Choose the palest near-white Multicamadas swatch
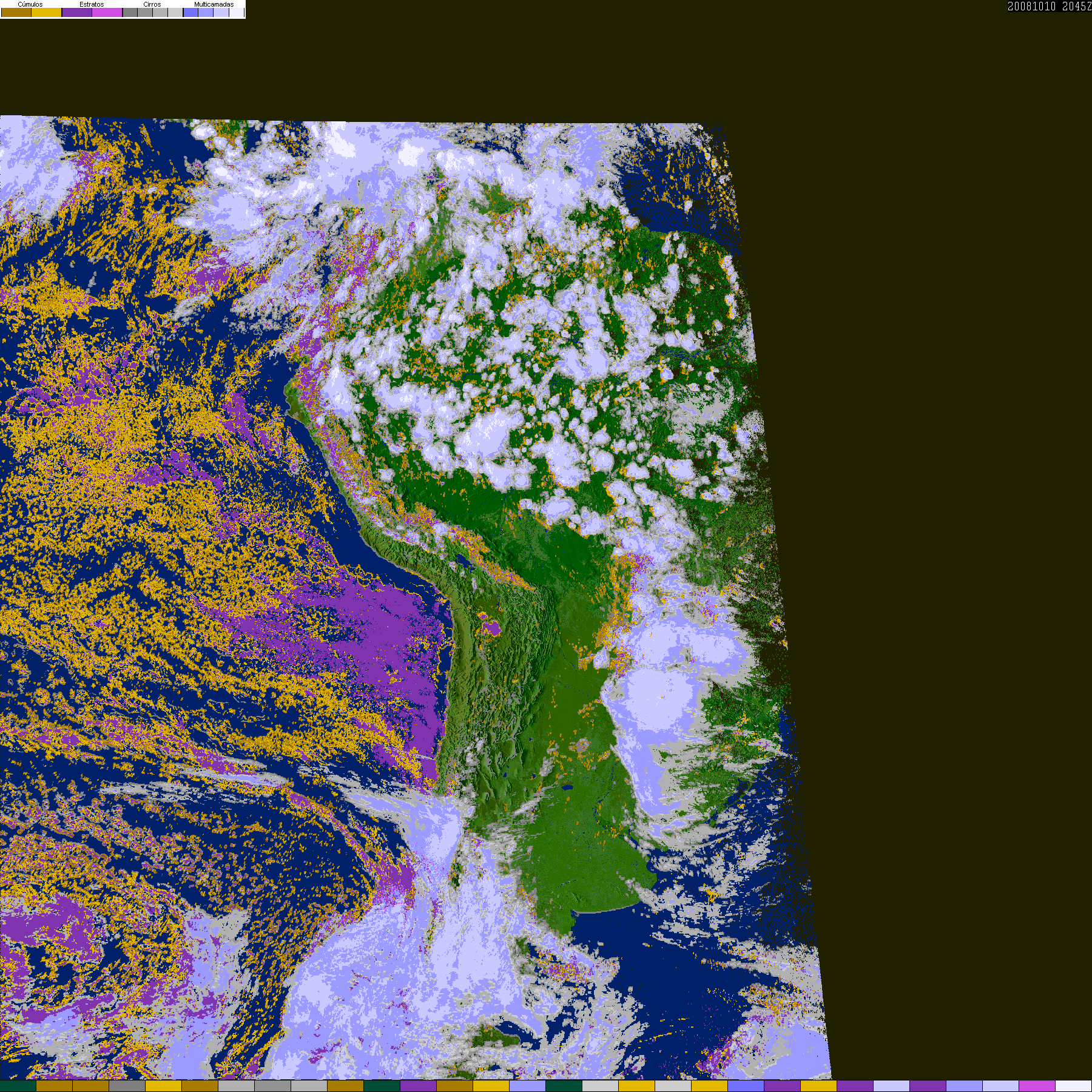The width and height of the screenshot is (1092, 1092). click(x=236, y=12)
